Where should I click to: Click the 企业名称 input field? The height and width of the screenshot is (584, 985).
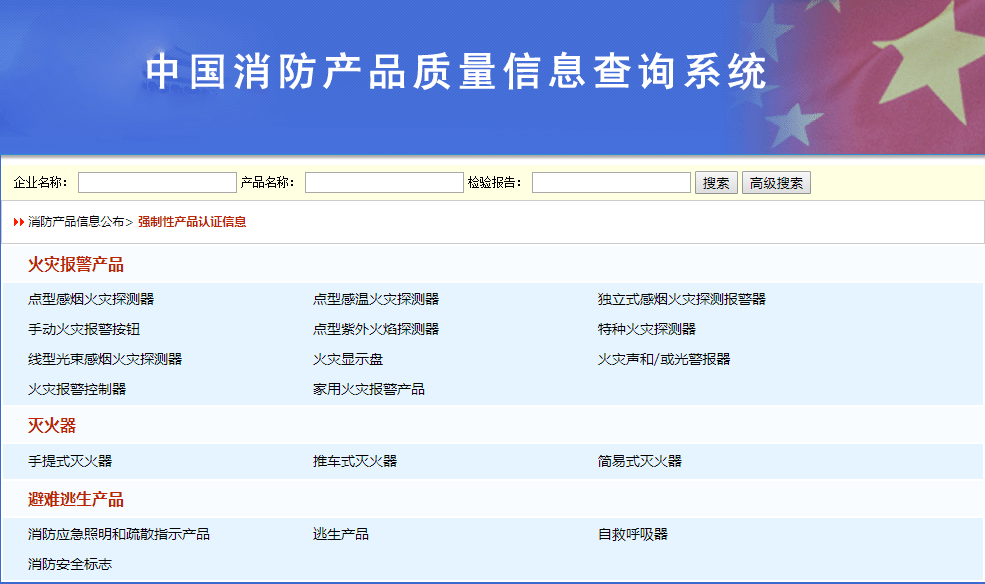tap(156, 183)
